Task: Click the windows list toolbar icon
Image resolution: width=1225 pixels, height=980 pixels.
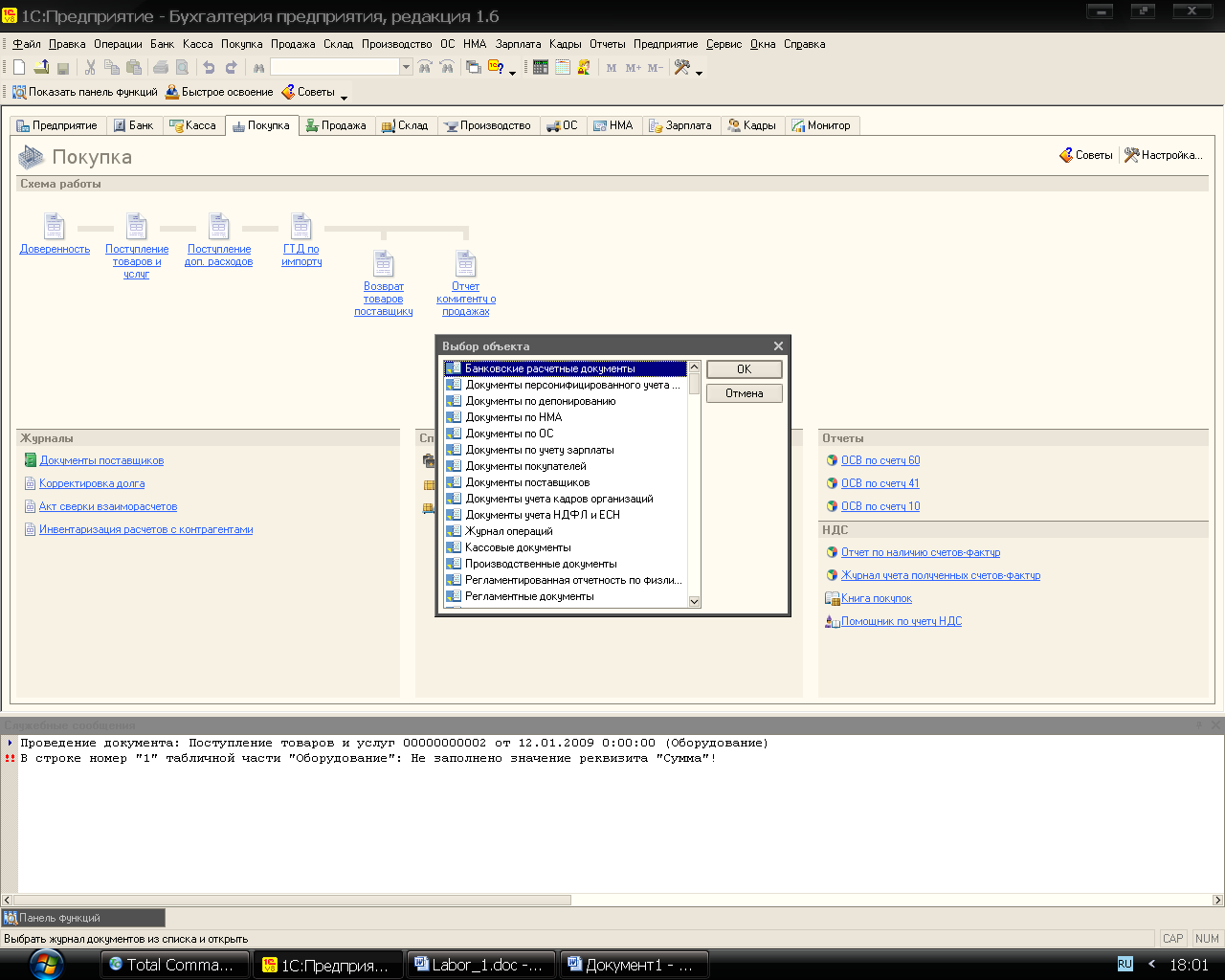Action: coord(473,67)
